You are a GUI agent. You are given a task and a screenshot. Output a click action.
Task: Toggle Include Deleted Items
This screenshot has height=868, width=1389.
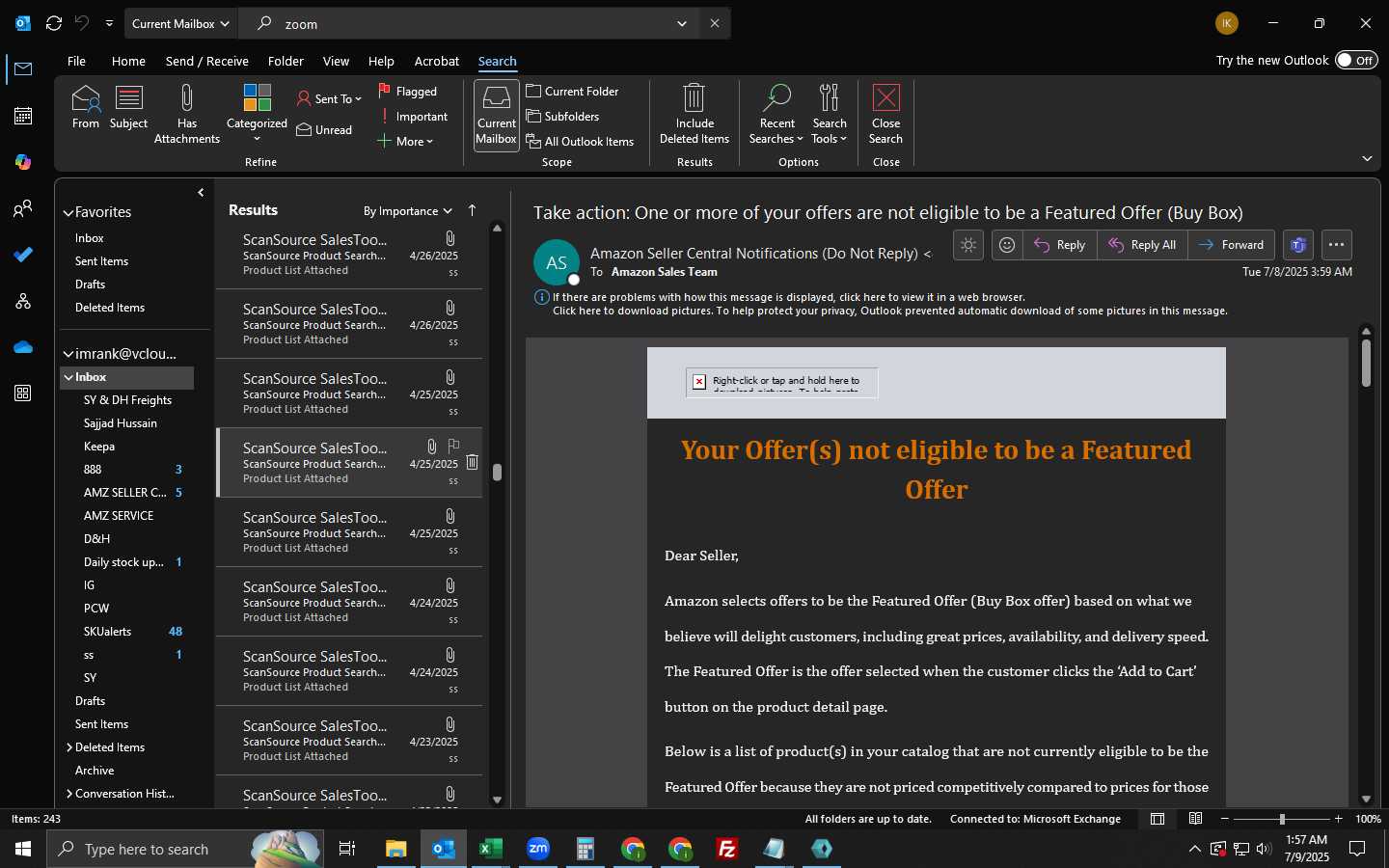[694, 114]
